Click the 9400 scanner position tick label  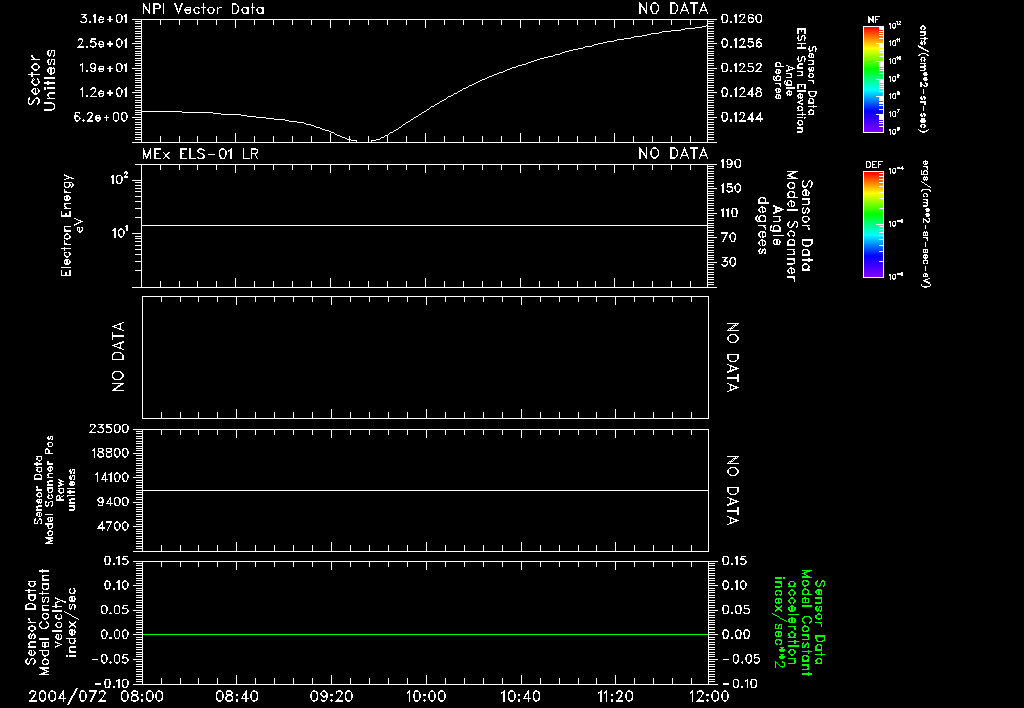(112, 502)
